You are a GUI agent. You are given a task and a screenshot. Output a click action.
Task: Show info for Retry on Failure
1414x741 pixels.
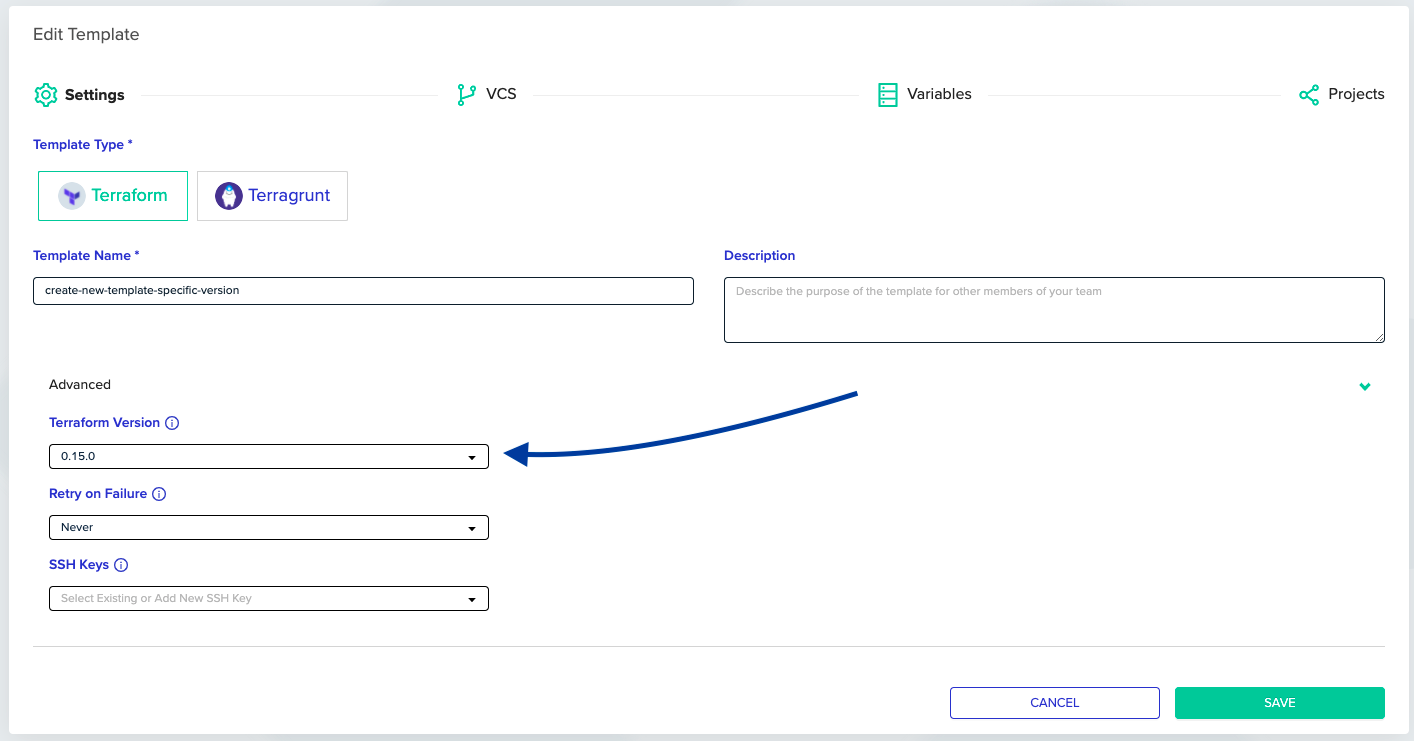(x=159, y=494)
